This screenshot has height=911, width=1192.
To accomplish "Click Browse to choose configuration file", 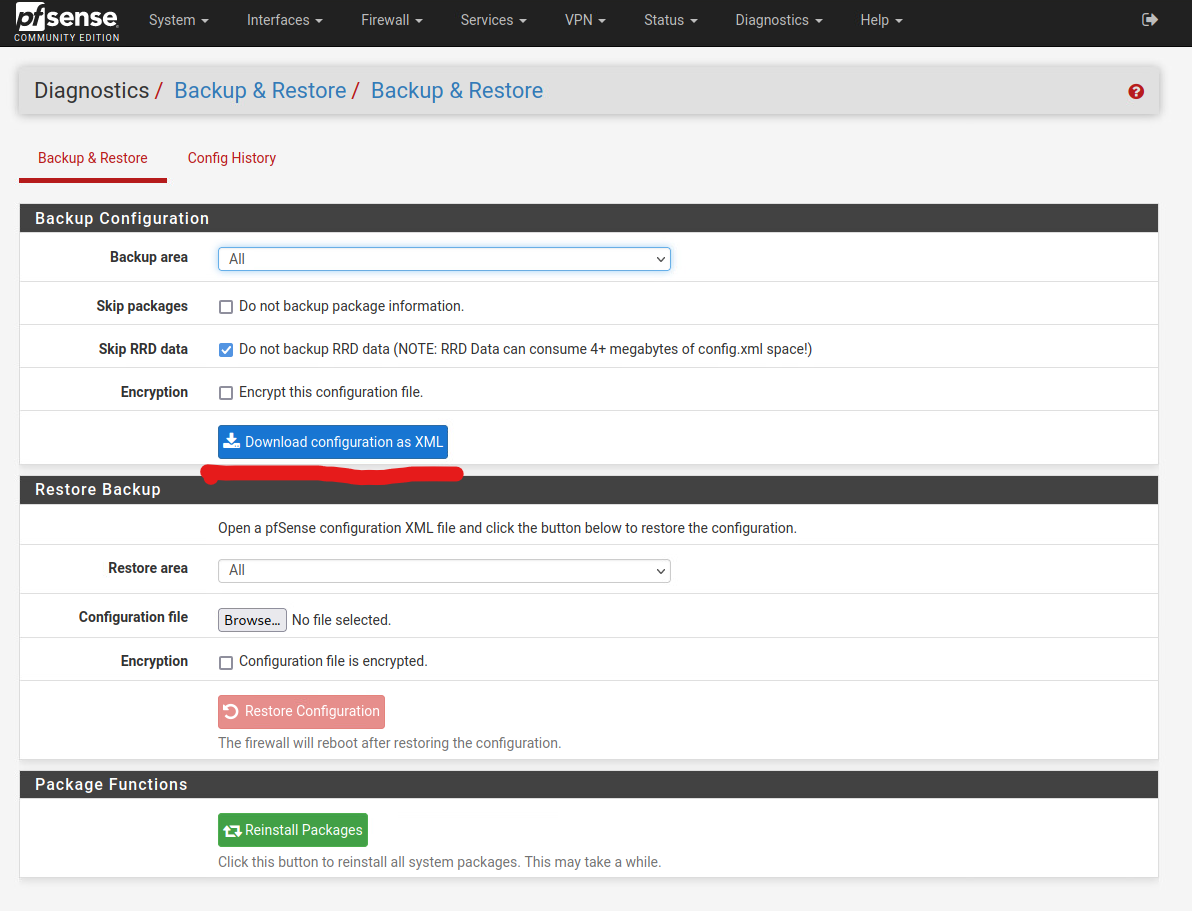I will pos(252,620).
